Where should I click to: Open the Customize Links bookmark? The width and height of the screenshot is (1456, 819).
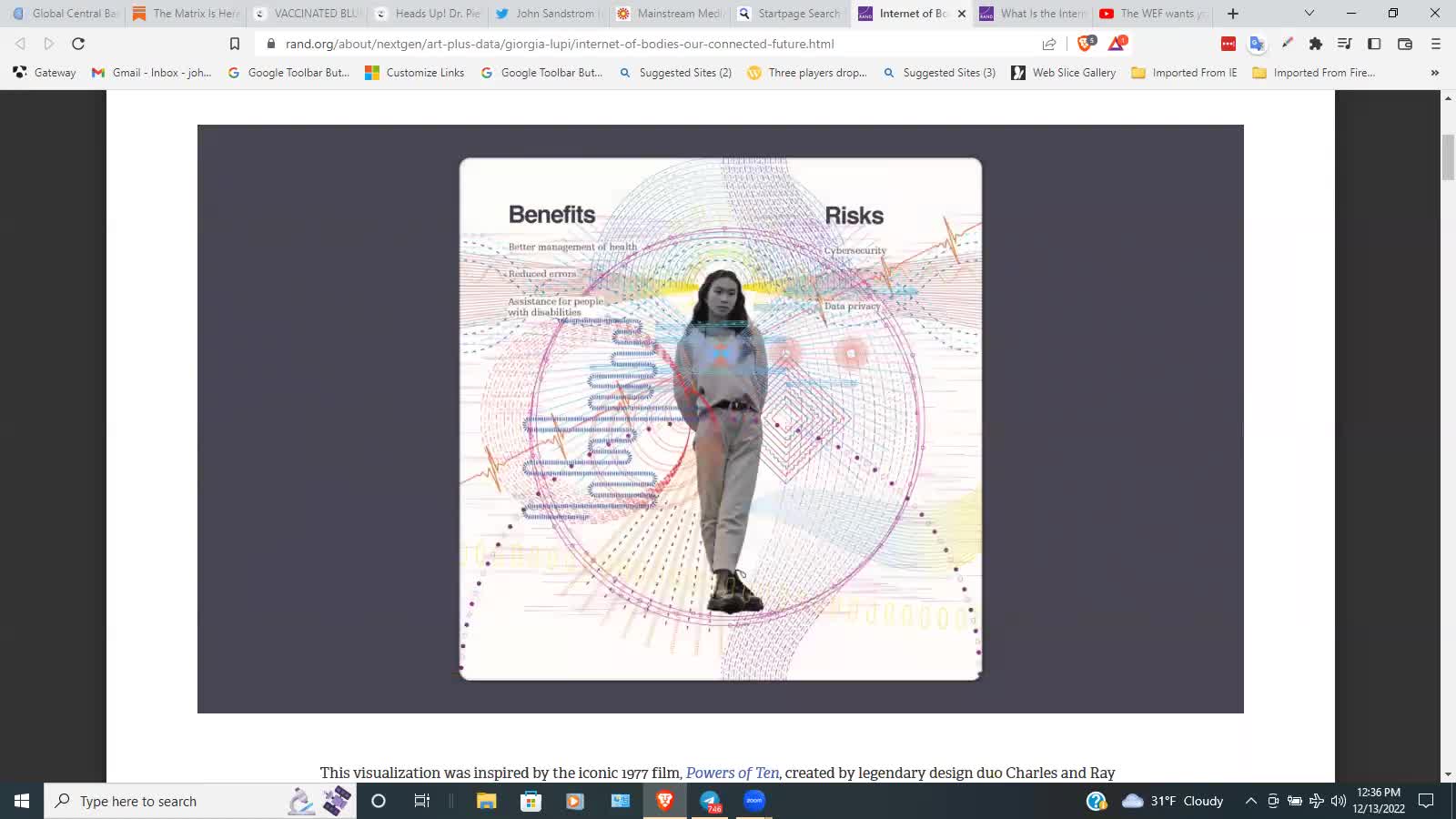(x=415, y=73)
